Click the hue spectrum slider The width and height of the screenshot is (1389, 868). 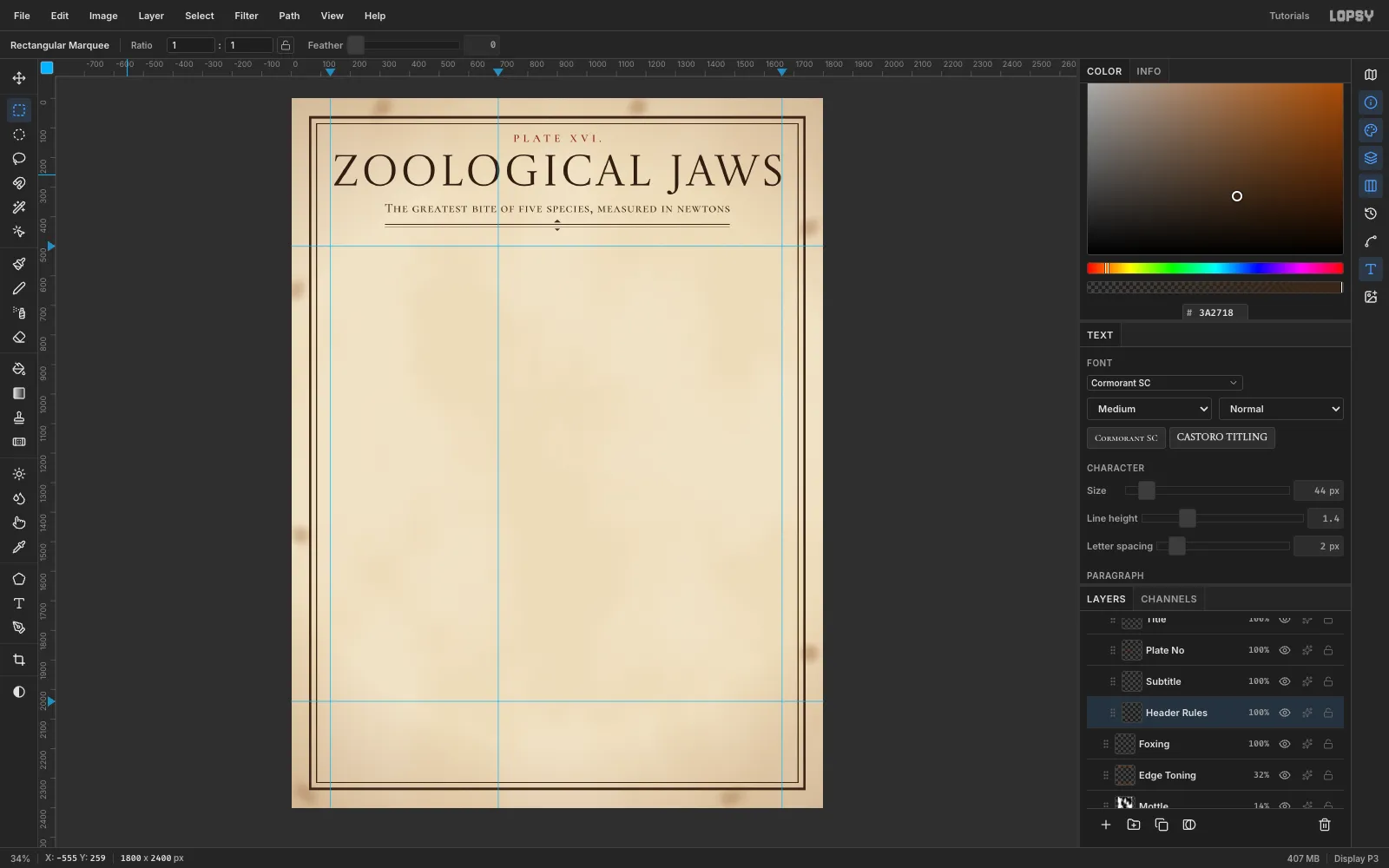click(x=1215, y=268)
